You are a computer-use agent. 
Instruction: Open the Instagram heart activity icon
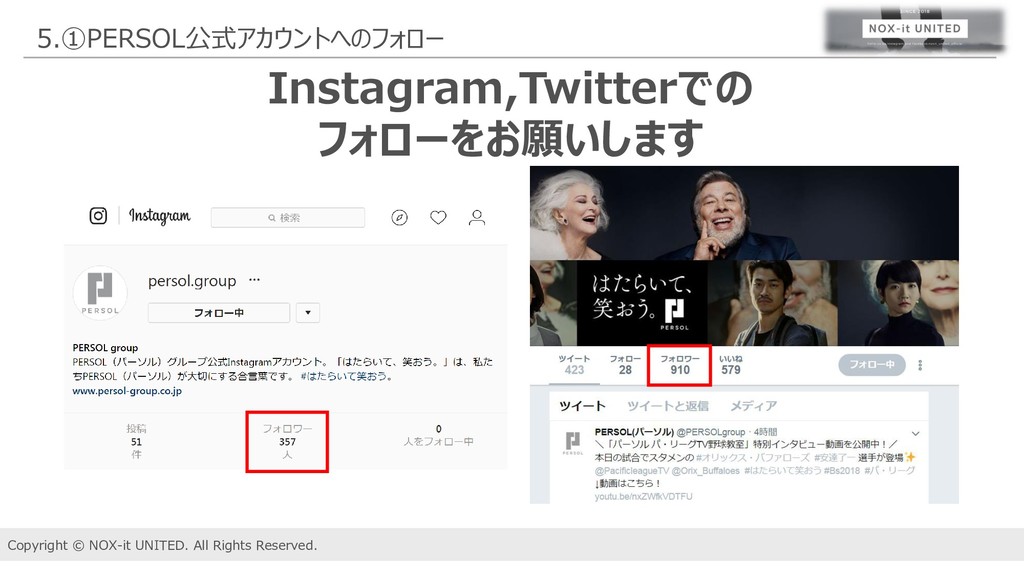pos(438,217)
